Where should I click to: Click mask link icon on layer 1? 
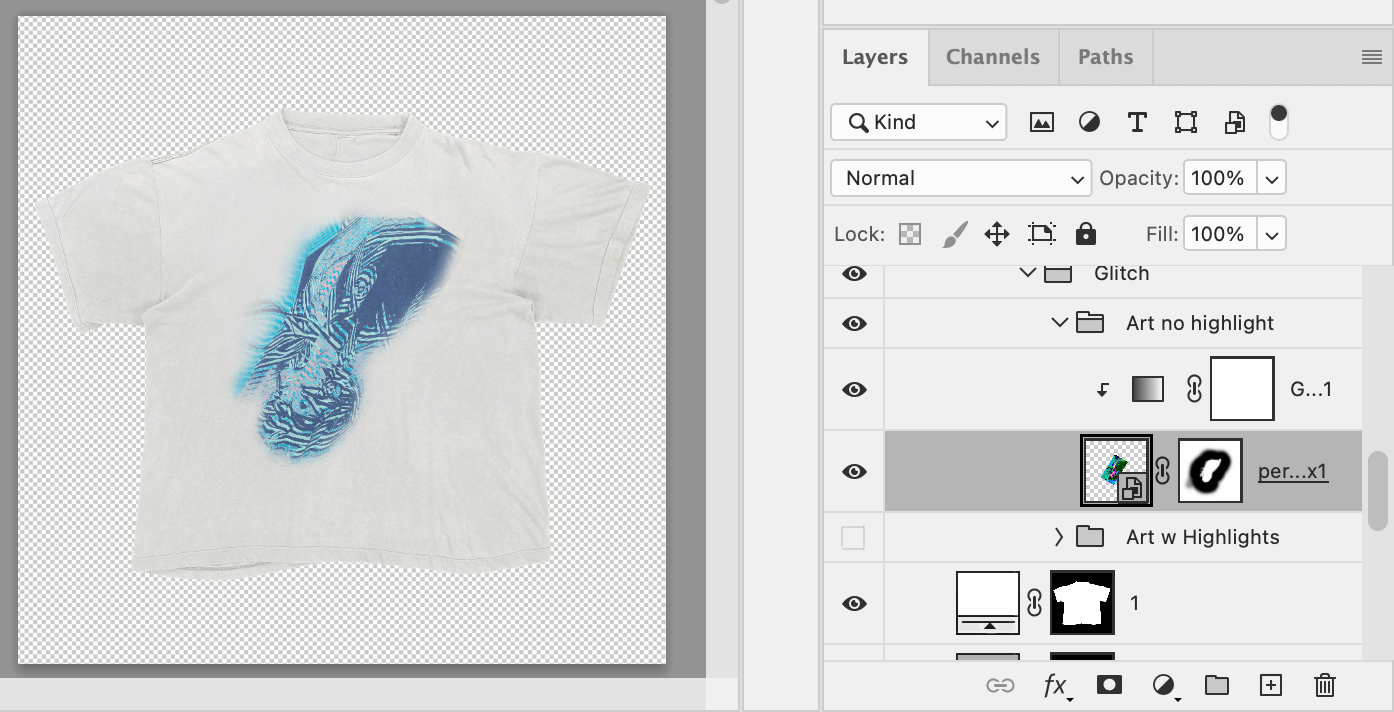coord(1035,602)
